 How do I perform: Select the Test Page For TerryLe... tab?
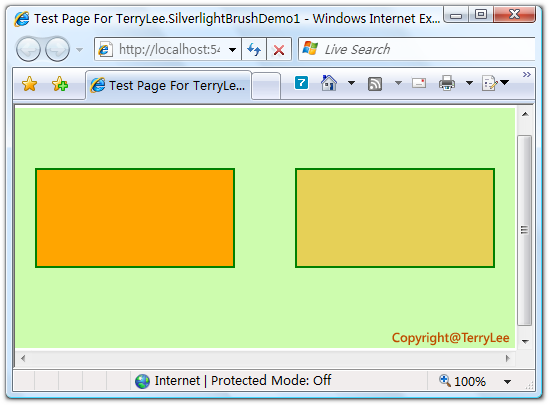tap(168, 85)
